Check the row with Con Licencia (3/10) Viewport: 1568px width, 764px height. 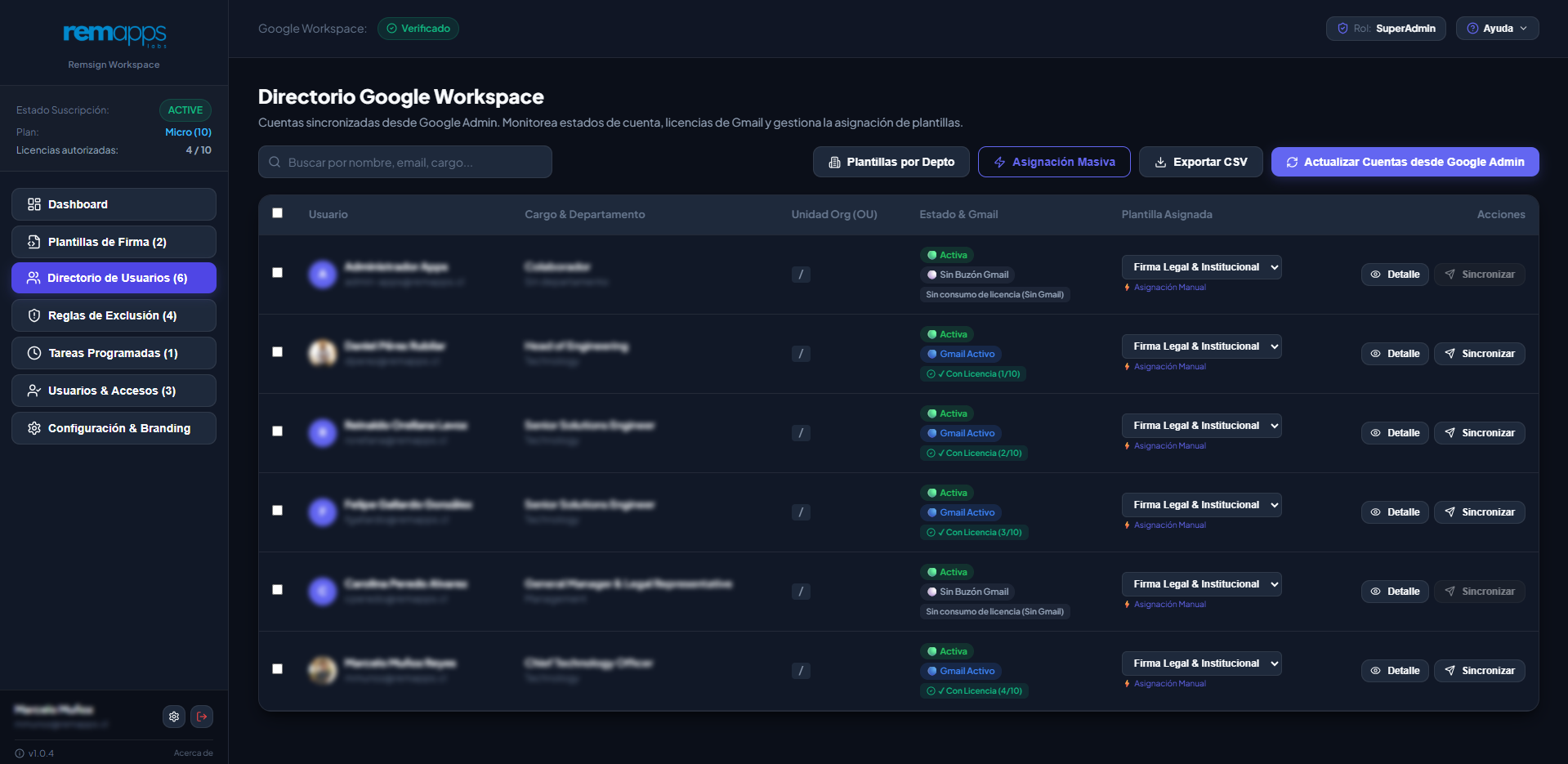point(278,511)
